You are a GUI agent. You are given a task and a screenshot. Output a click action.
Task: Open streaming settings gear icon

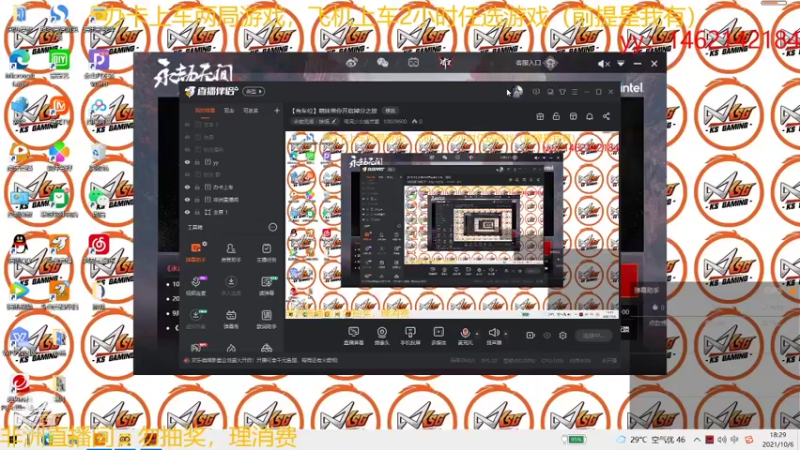[x=563, y=335]
